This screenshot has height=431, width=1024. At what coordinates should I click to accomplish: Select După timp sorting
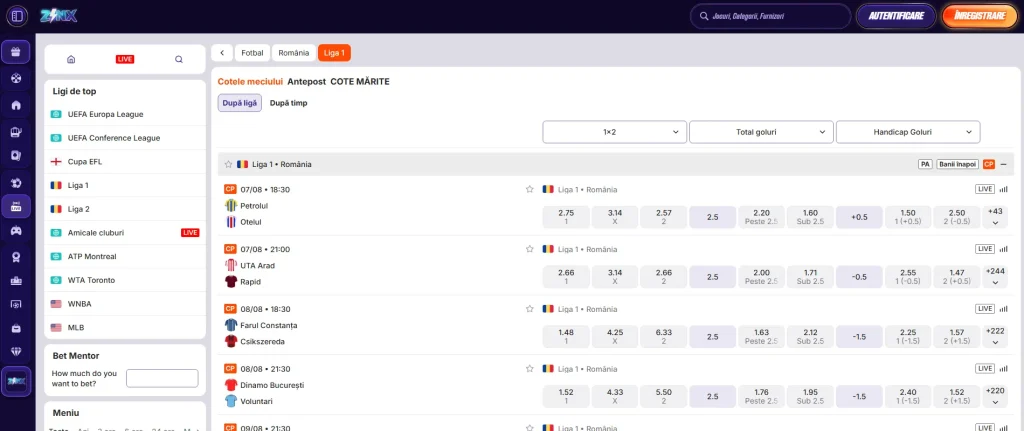click(289, 103)
